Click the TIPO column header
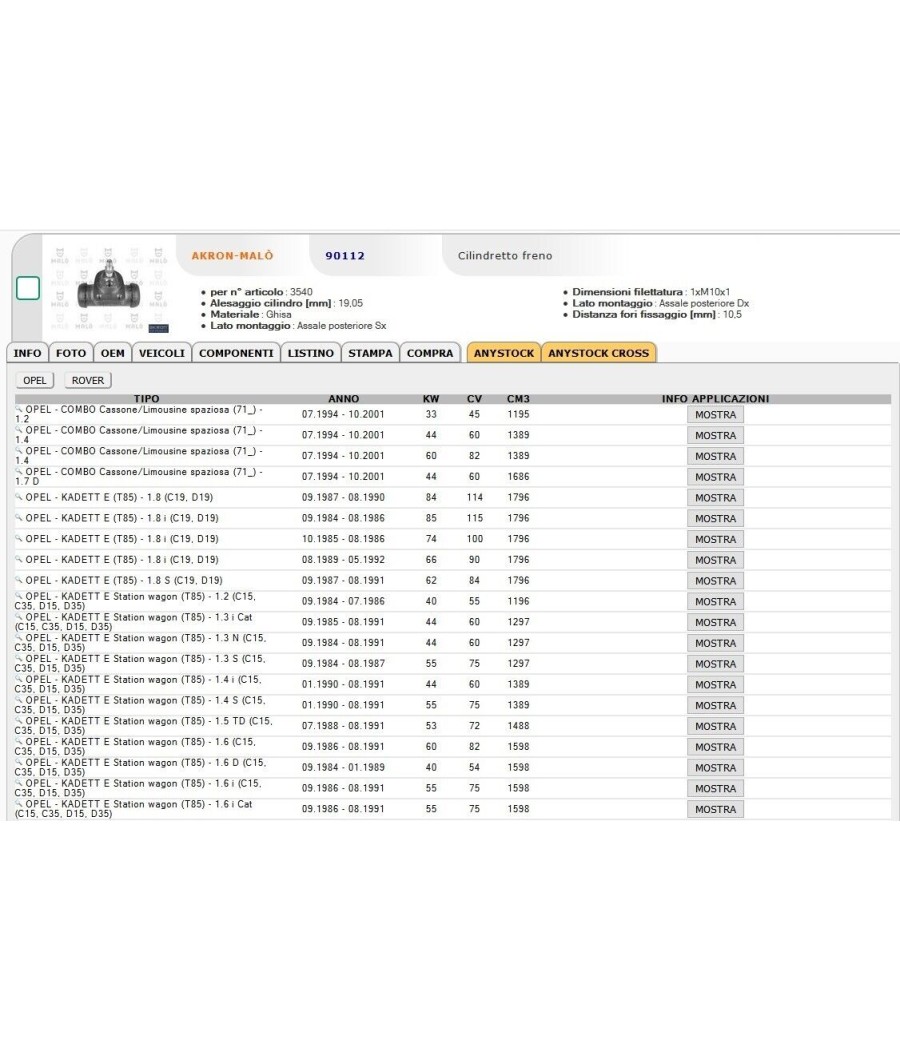The height and width of the screenshot is (1050, 900). 147,398
